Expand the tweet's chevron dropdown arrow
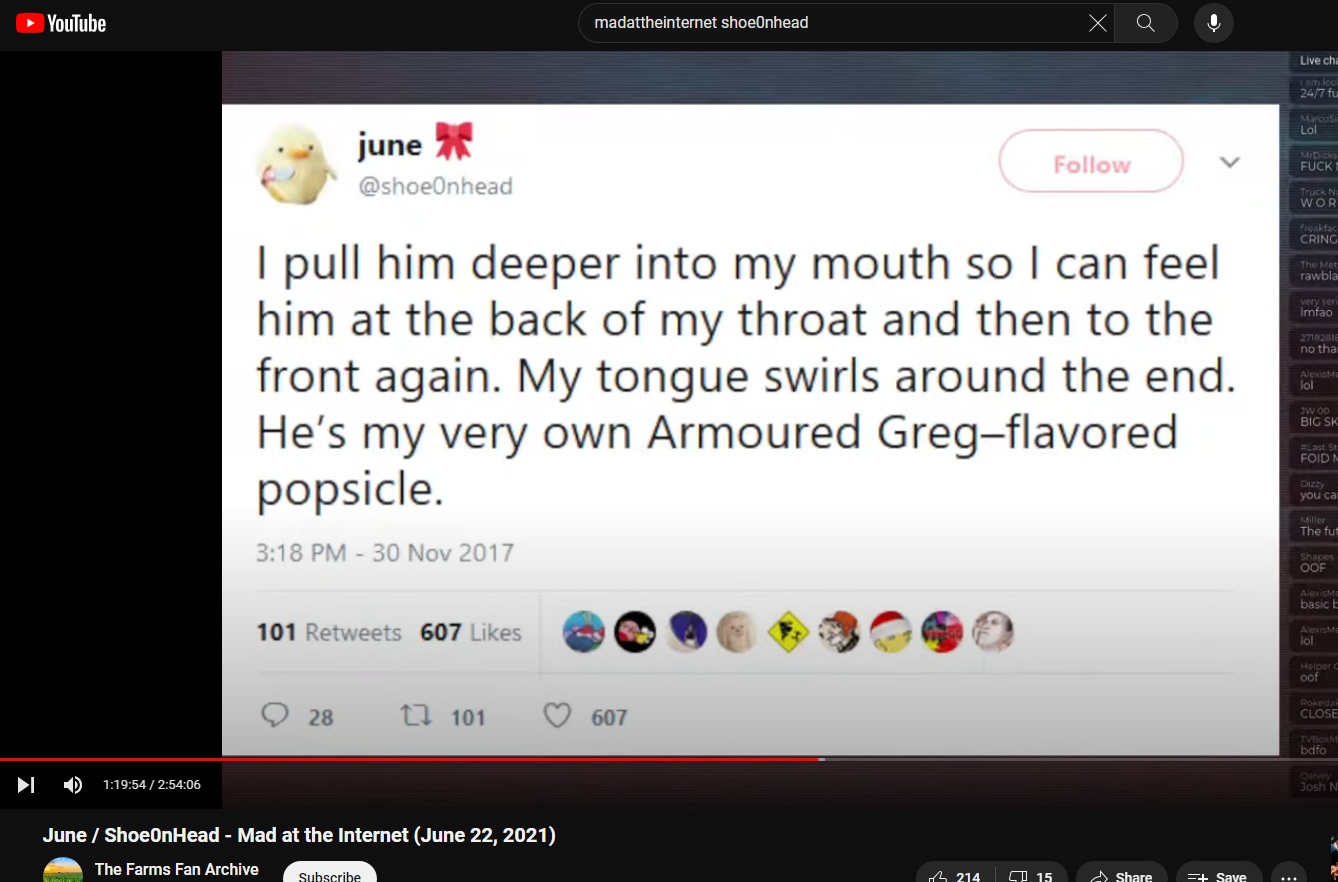The width and height of the screenshot is (1338, 882). point(1230,162)
